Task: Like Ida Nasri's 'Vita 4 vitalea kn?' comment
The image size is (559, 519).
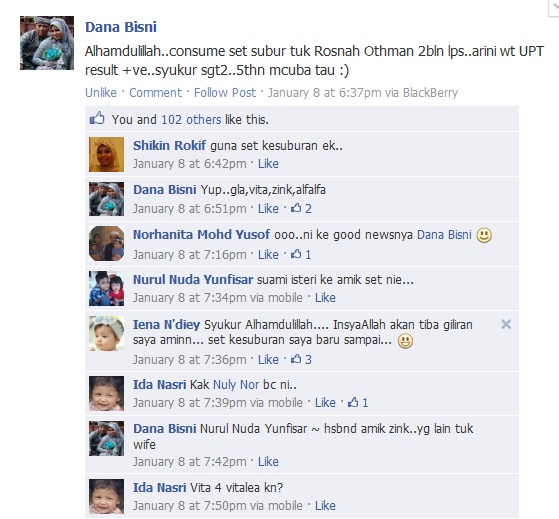Action: 325,505
